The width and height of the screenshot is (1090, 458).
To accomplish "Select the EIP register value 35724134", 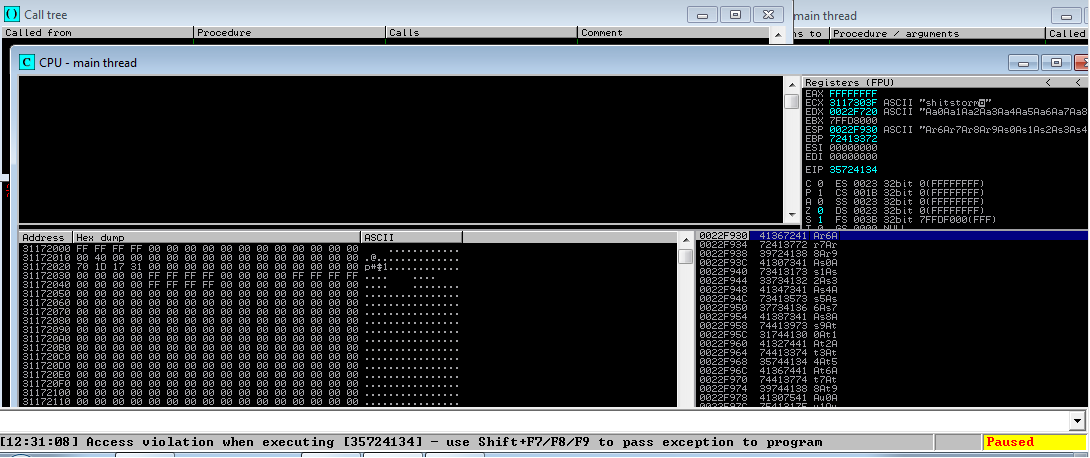I will click(x=853, y=169).
